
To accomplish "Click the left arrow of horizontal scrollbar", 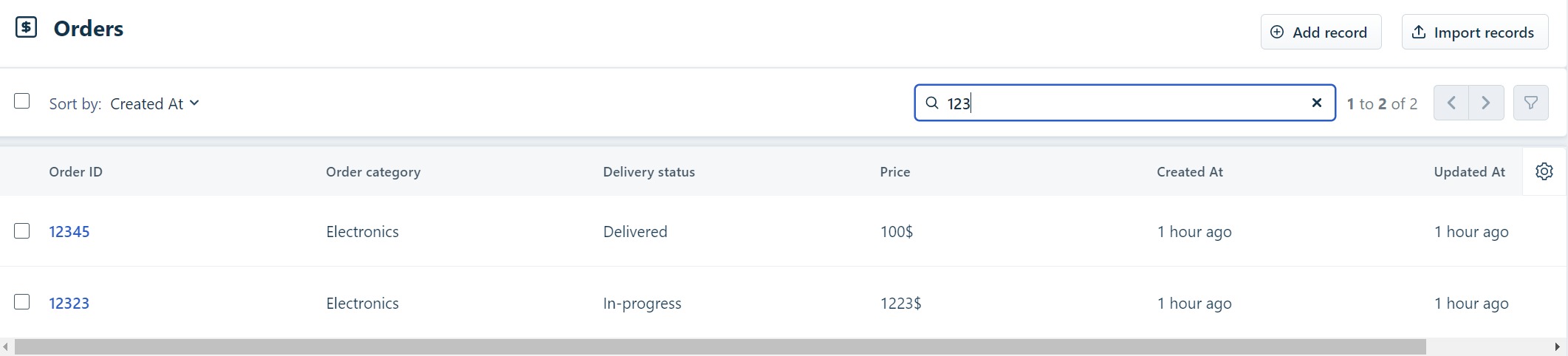I will [6, 347].
